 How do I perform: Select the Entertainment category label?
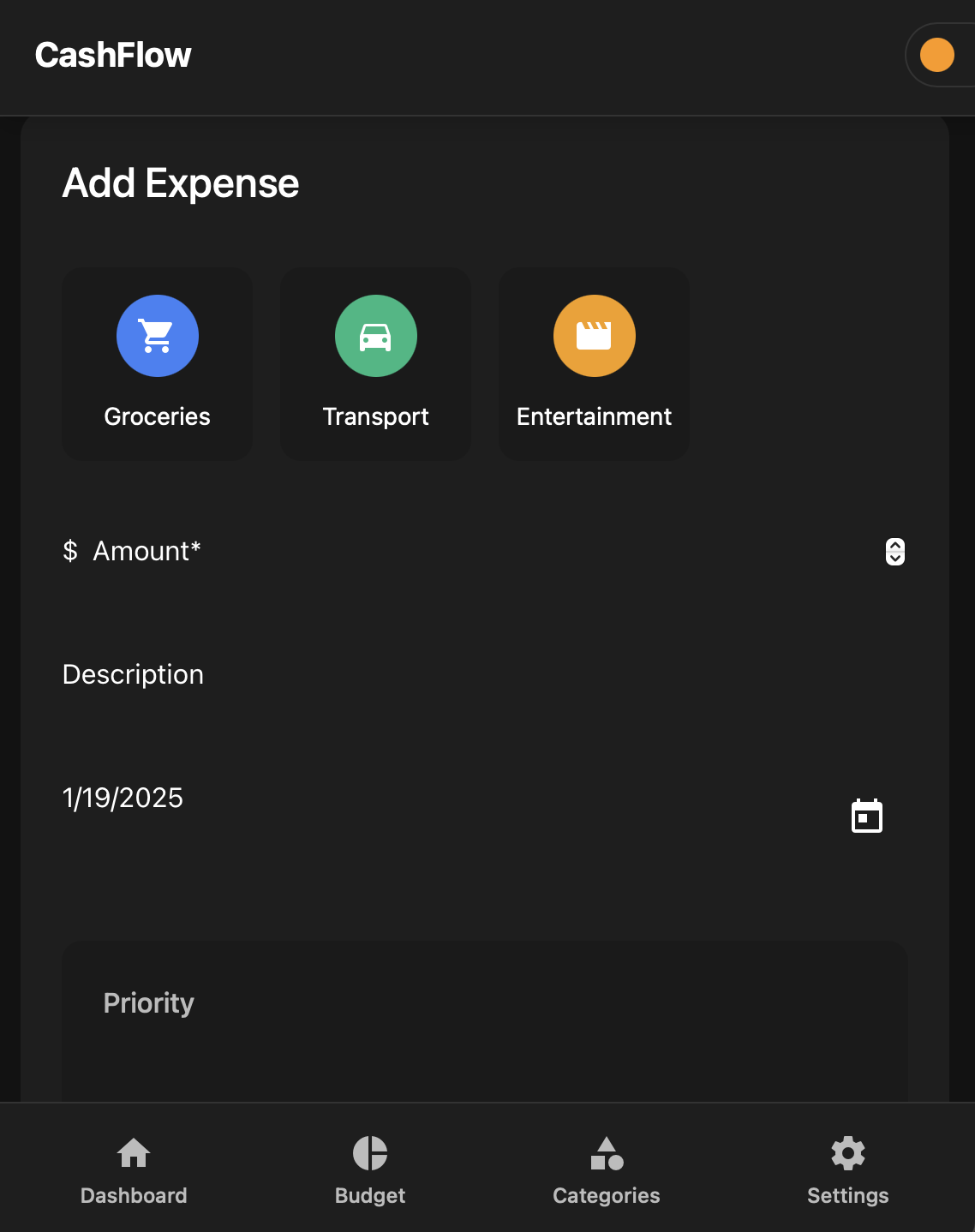[x=594, y=416]
